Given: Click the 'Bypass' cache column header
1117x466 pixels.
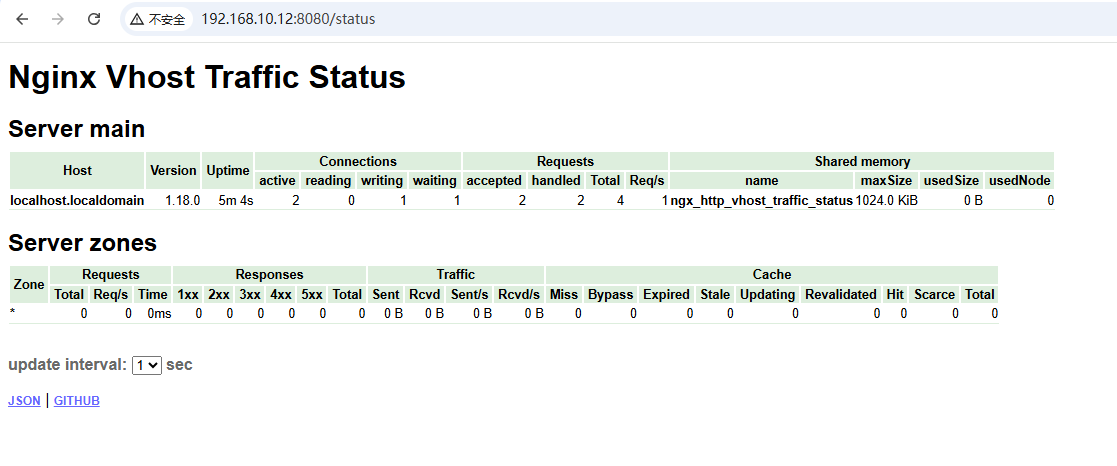Looking at the screenshot, I should click(611, 294).
